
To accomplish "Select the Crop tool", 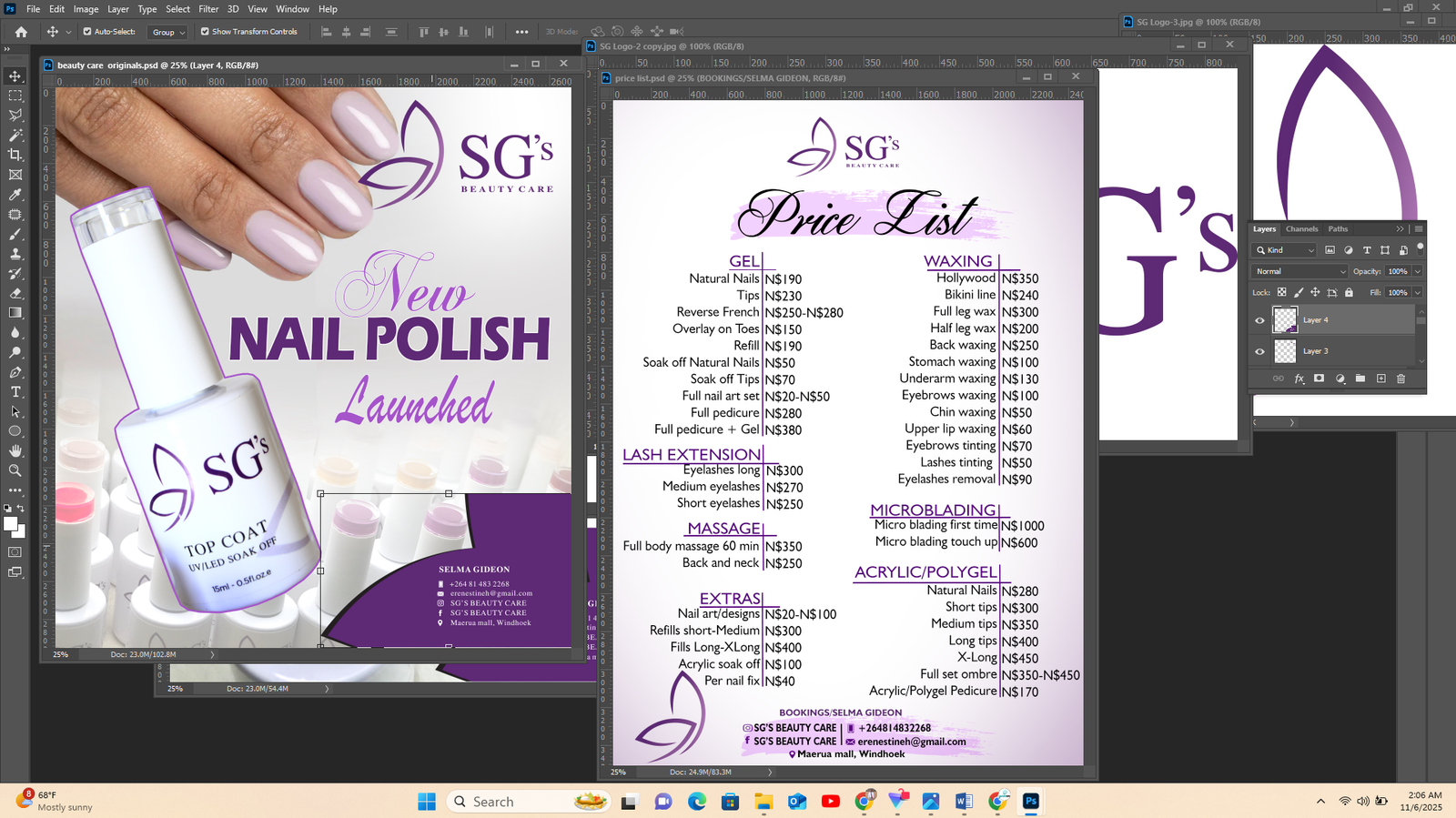I will pyautogui.click(x=15, y=155).
